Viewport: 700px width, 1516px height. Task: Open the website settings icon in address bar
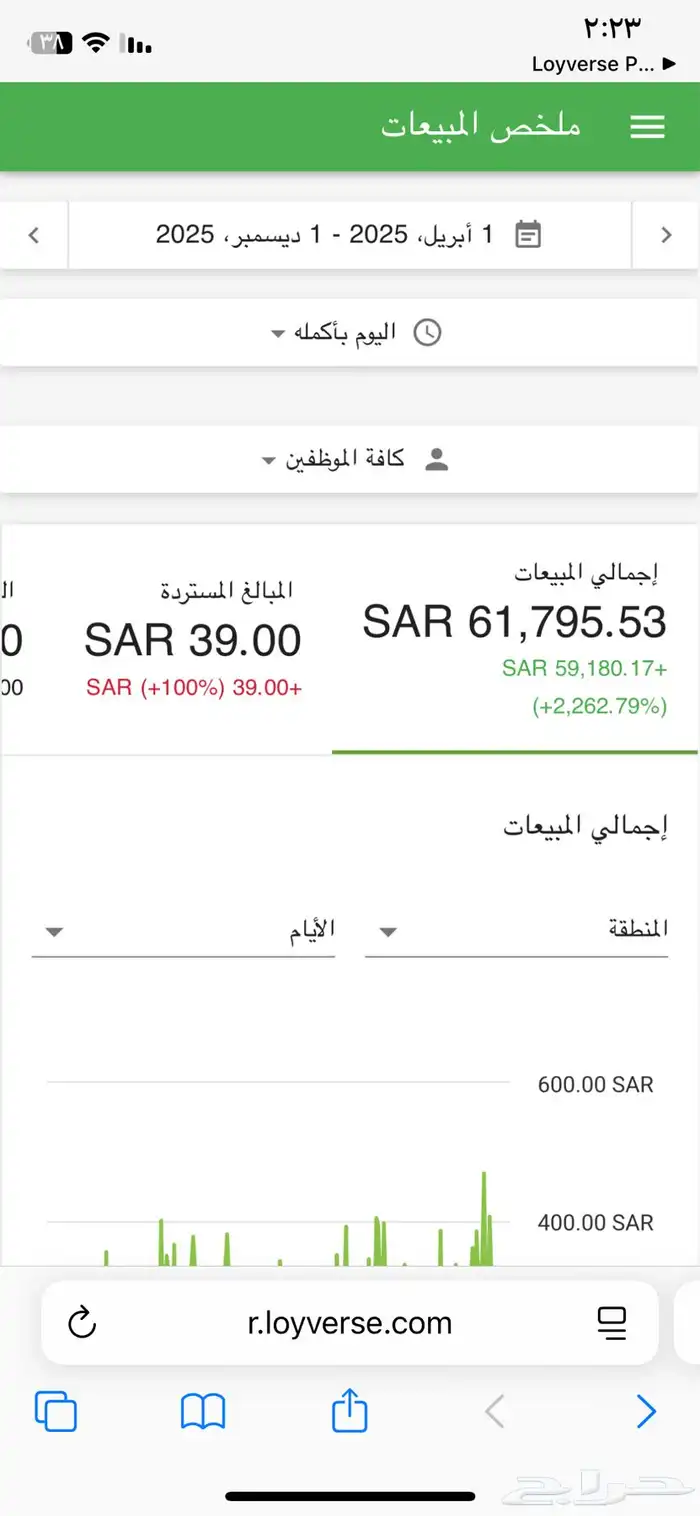pyautogui.click(x=613, y=1323)
